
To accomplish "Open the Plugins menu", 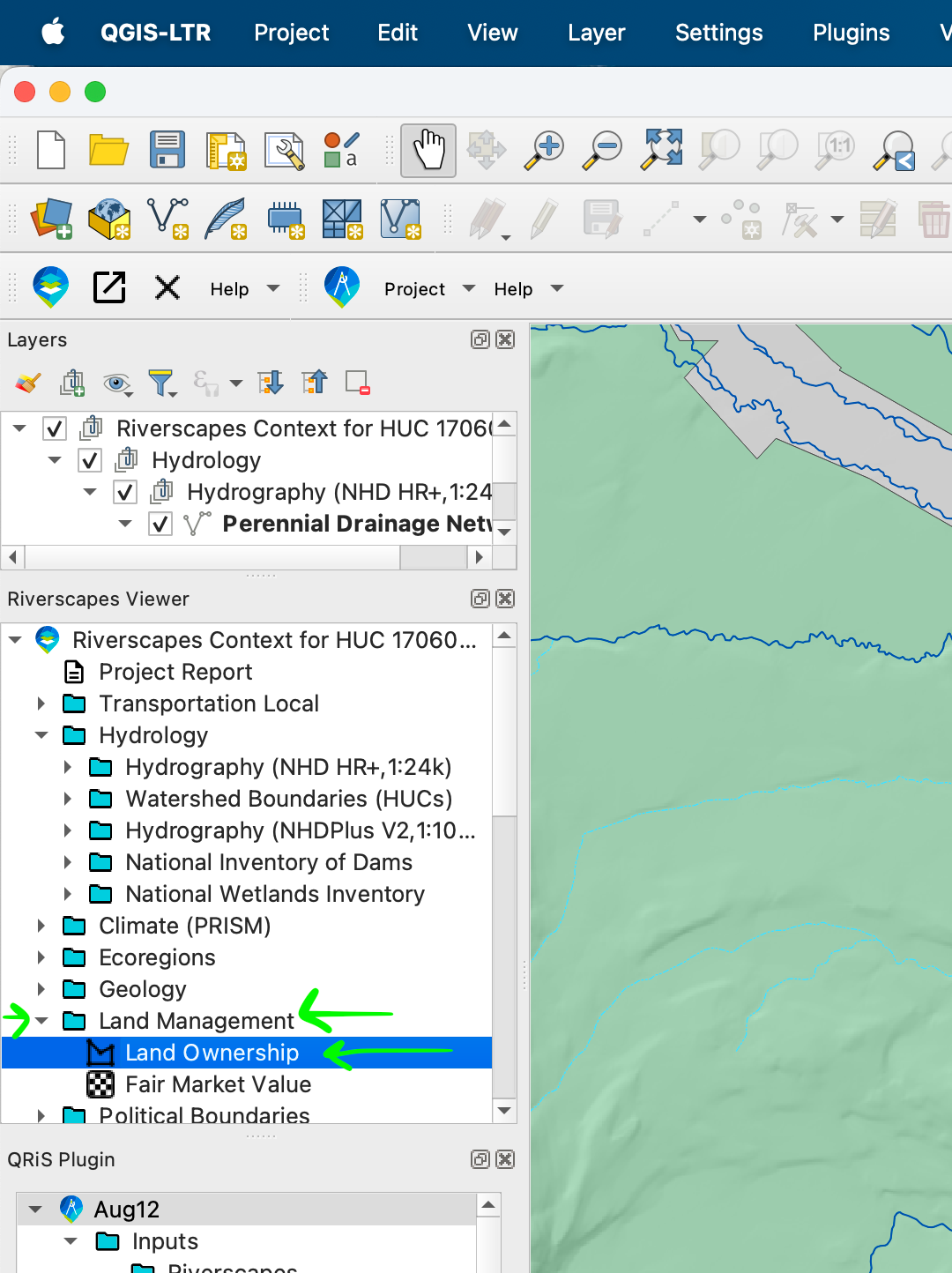I will [x=852, y=33].
